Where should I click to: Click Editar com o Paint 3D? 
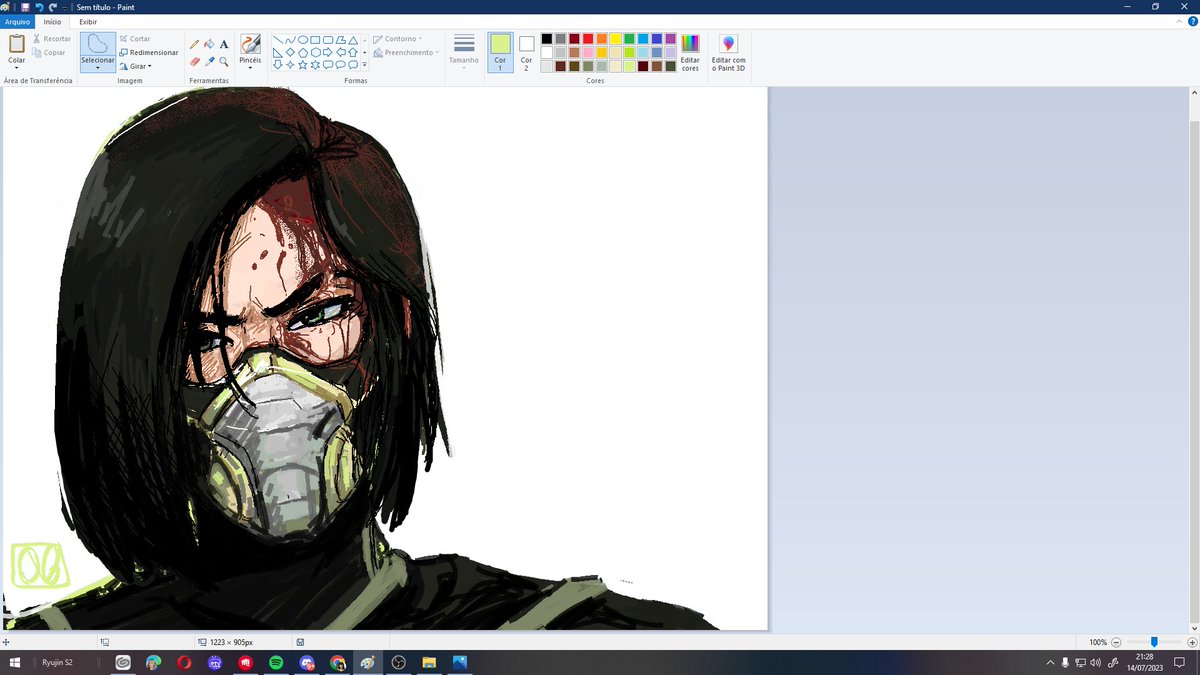point(729,52)
